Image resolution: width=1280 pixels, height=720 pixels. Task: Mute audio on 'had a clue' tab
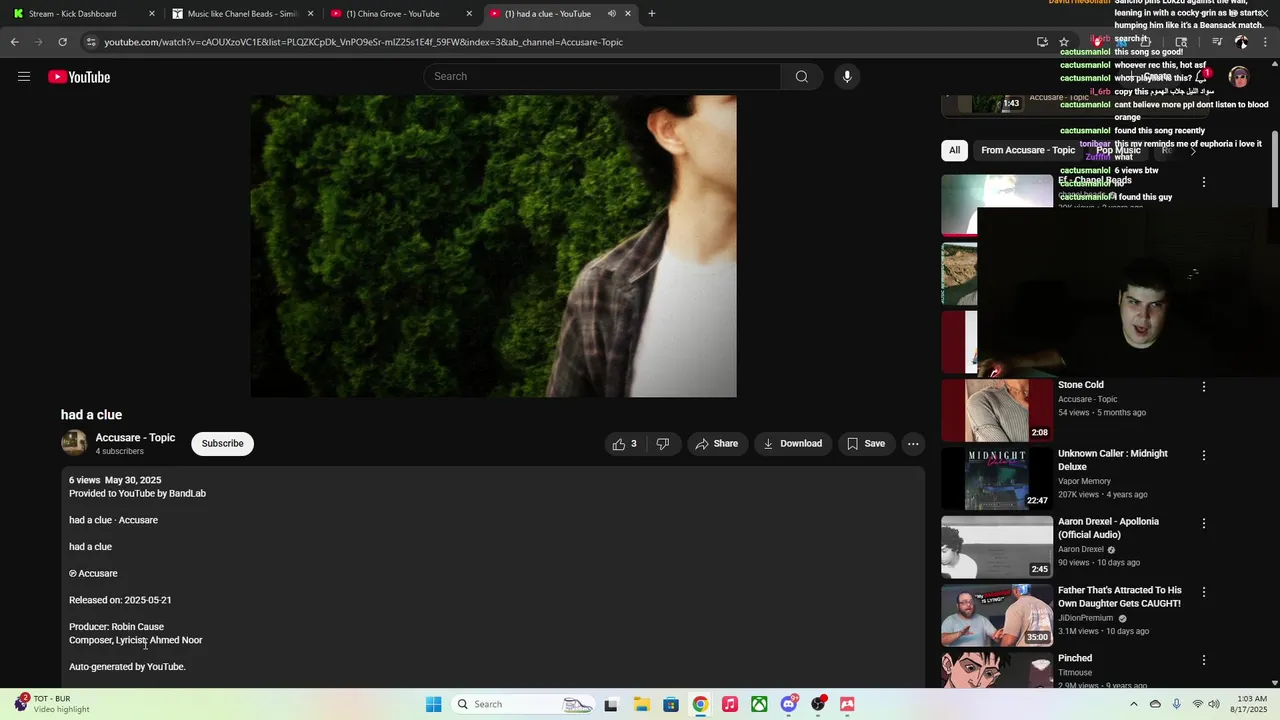tap(611, 14)
